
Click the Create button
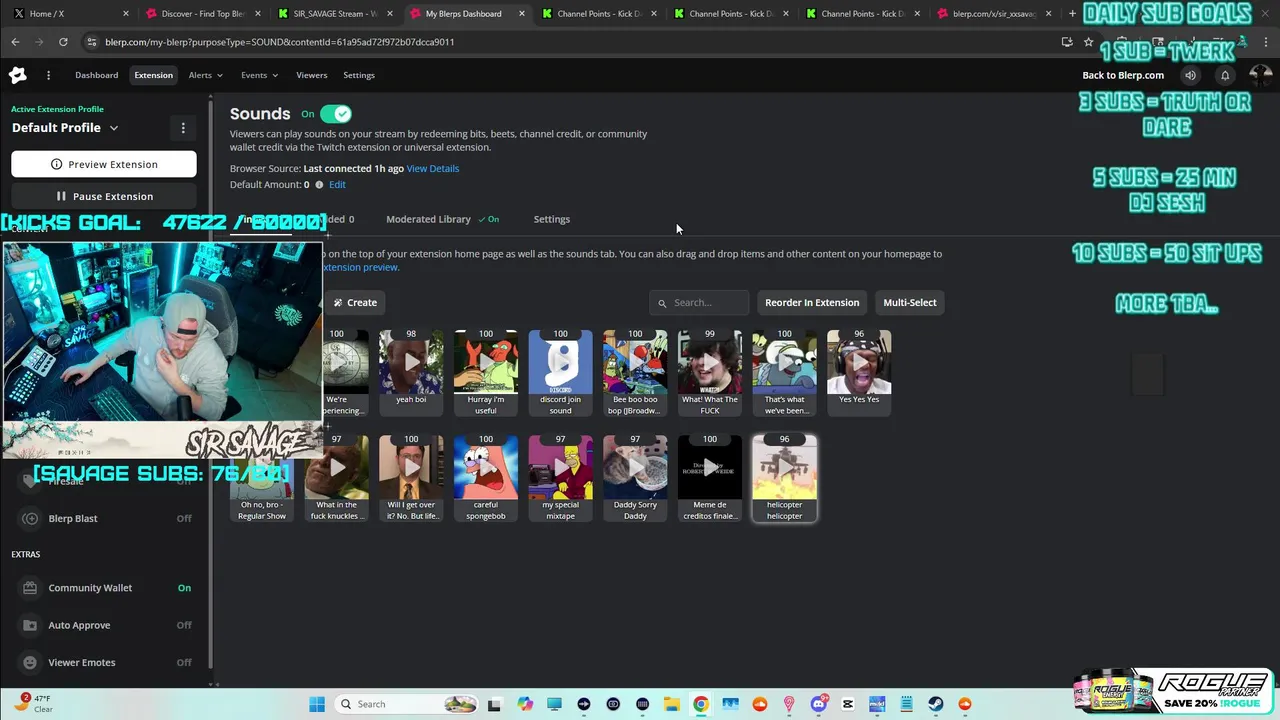pyautogui.click(x=355, y=302)
